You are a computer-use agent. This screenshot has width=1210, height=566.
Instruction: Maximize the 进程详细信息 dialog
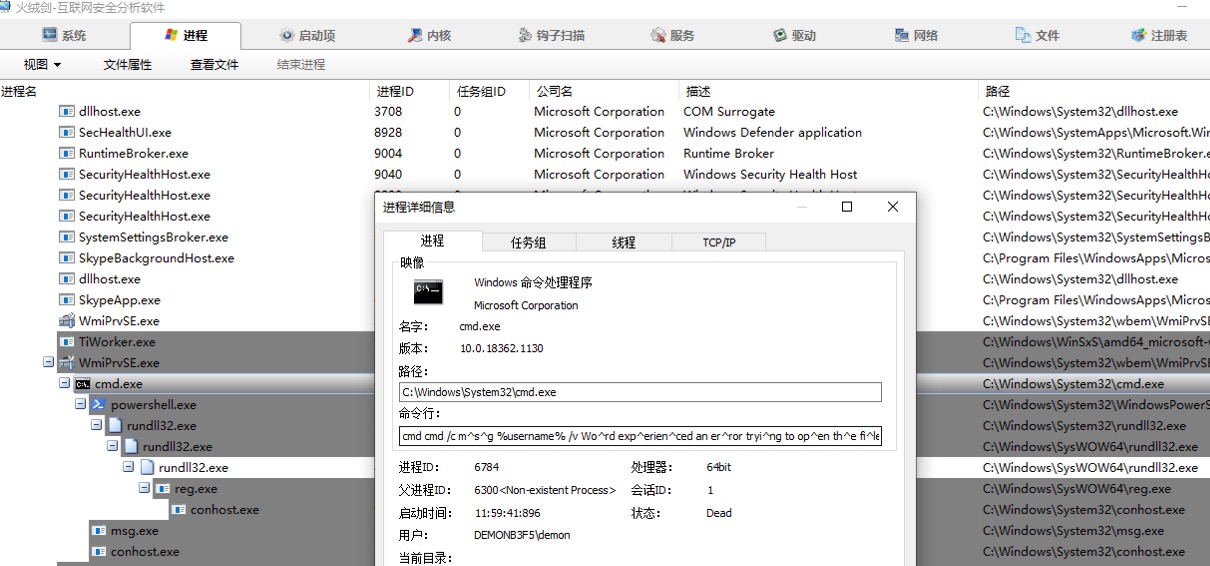(846, 207)
